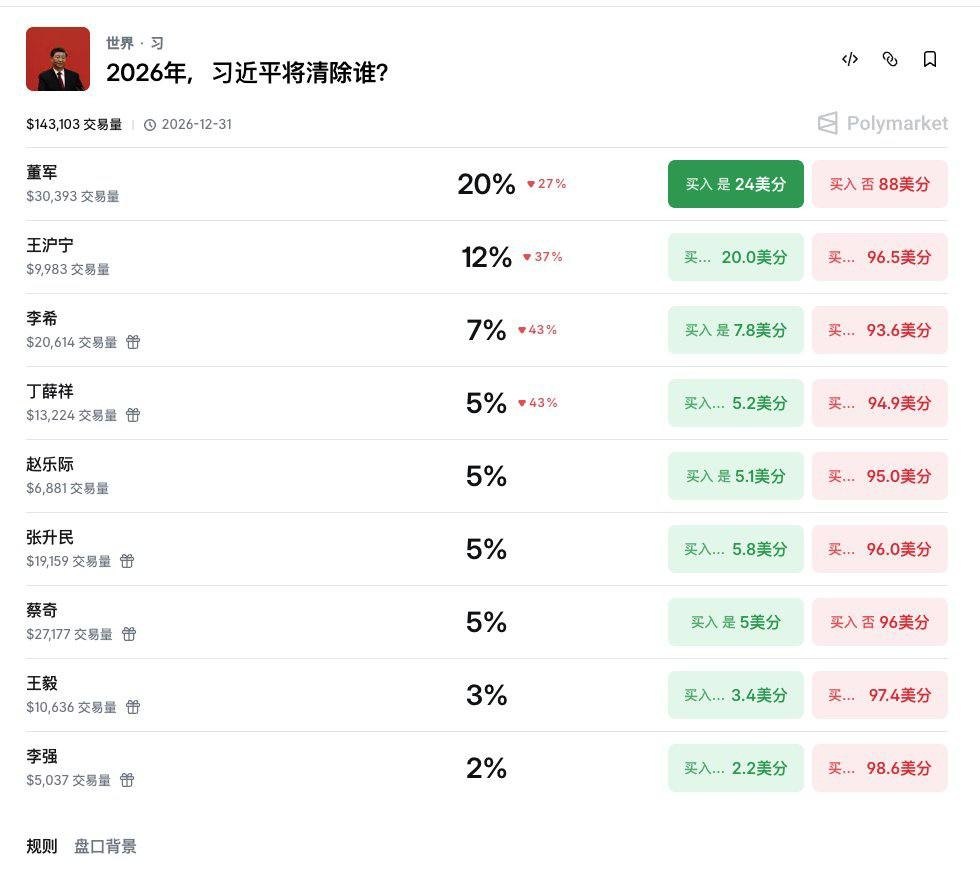Buy Yes for 赵乐际 at 5.1美分
Screen dimensions: 980x870
click(x=736, y=476)
